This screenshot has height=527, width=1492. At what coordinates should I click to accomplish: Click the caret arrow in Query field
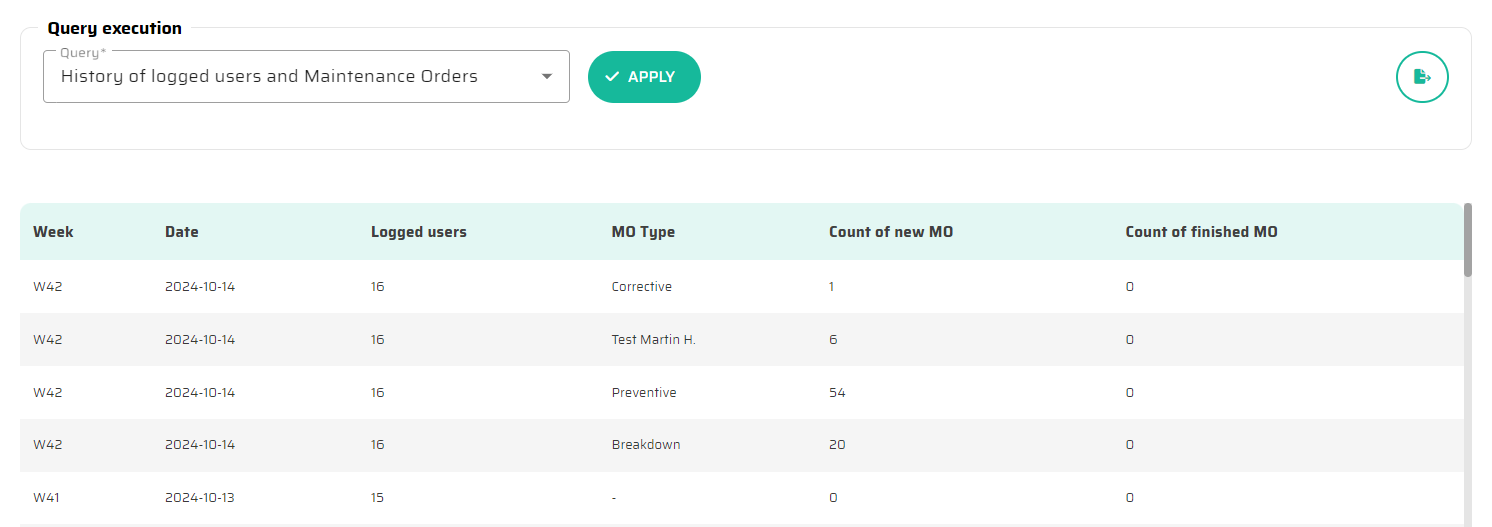(x=547, y=77)
